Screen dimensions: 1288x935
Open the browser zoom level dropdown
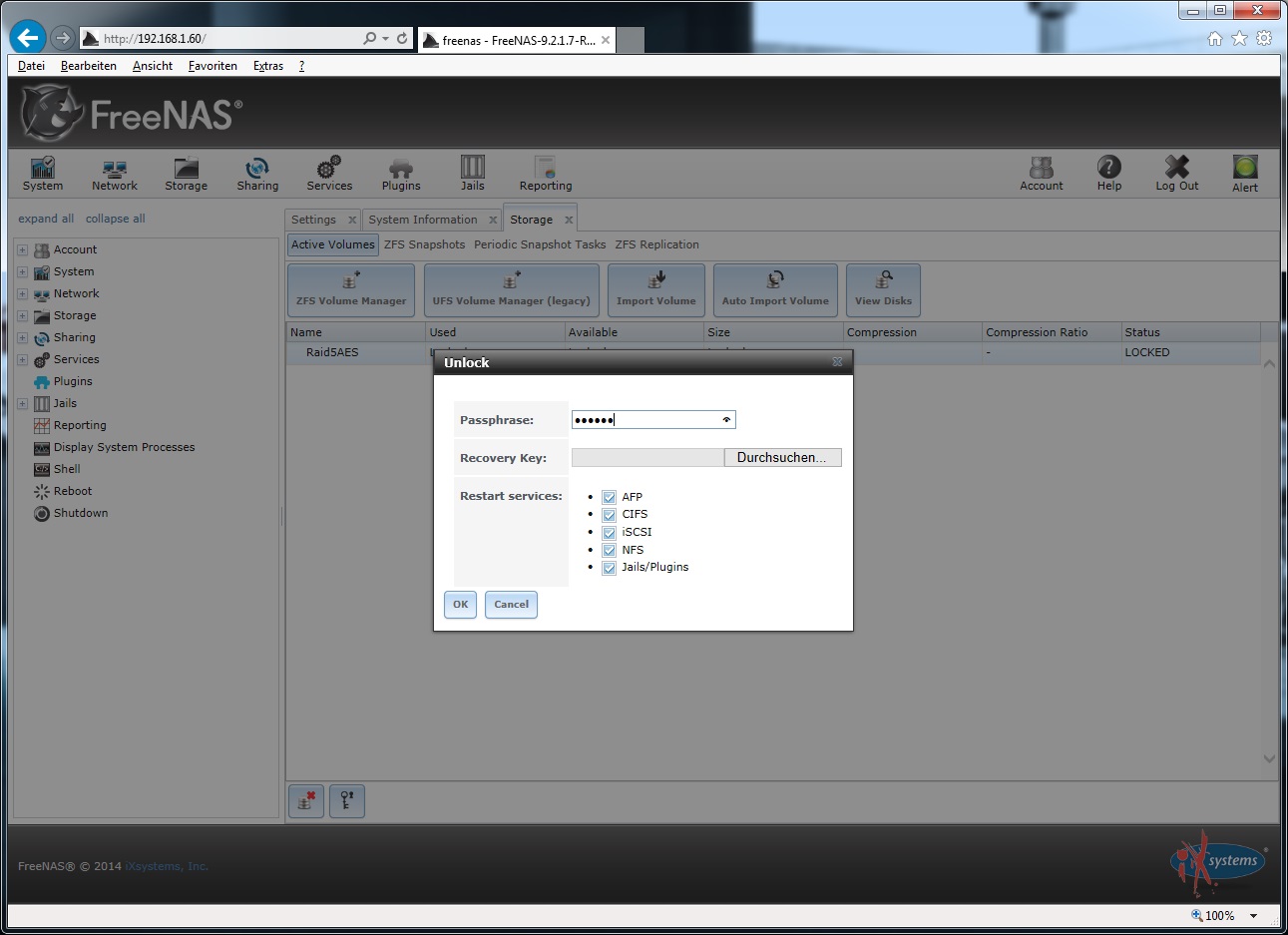tap(1253, 915)
